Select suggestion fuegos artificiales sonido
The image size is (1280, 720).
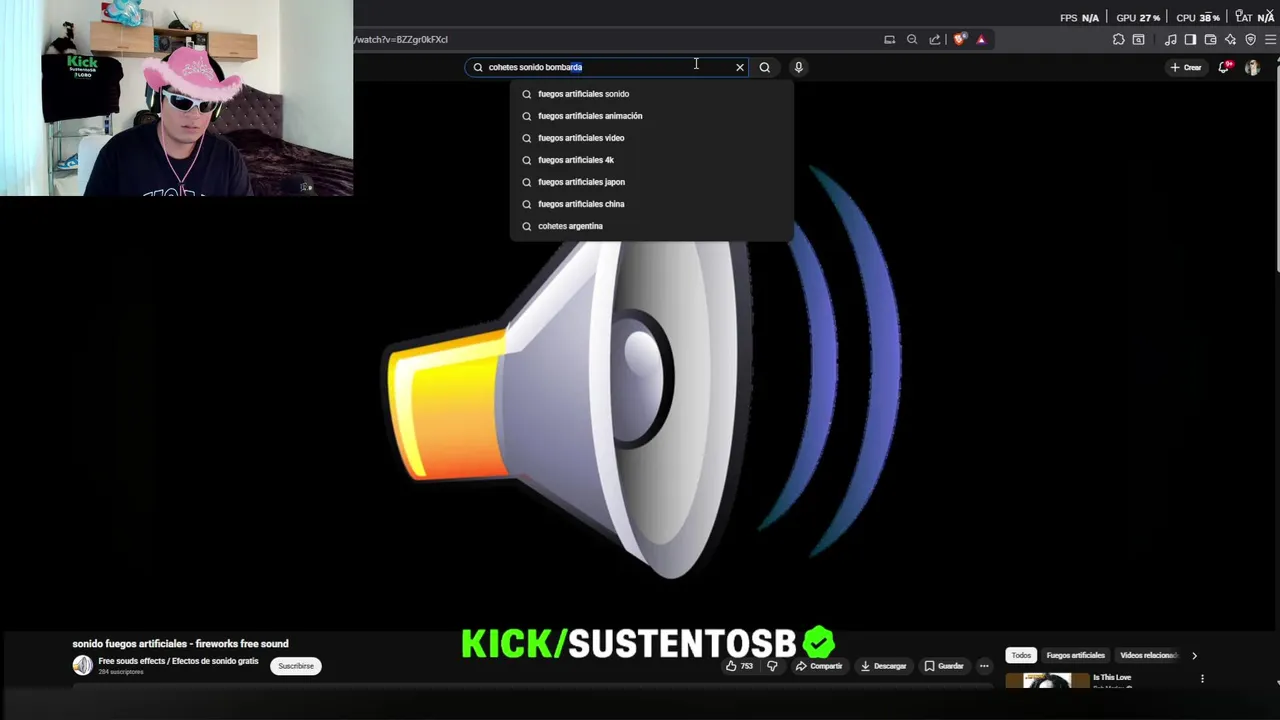pos(652,94)
